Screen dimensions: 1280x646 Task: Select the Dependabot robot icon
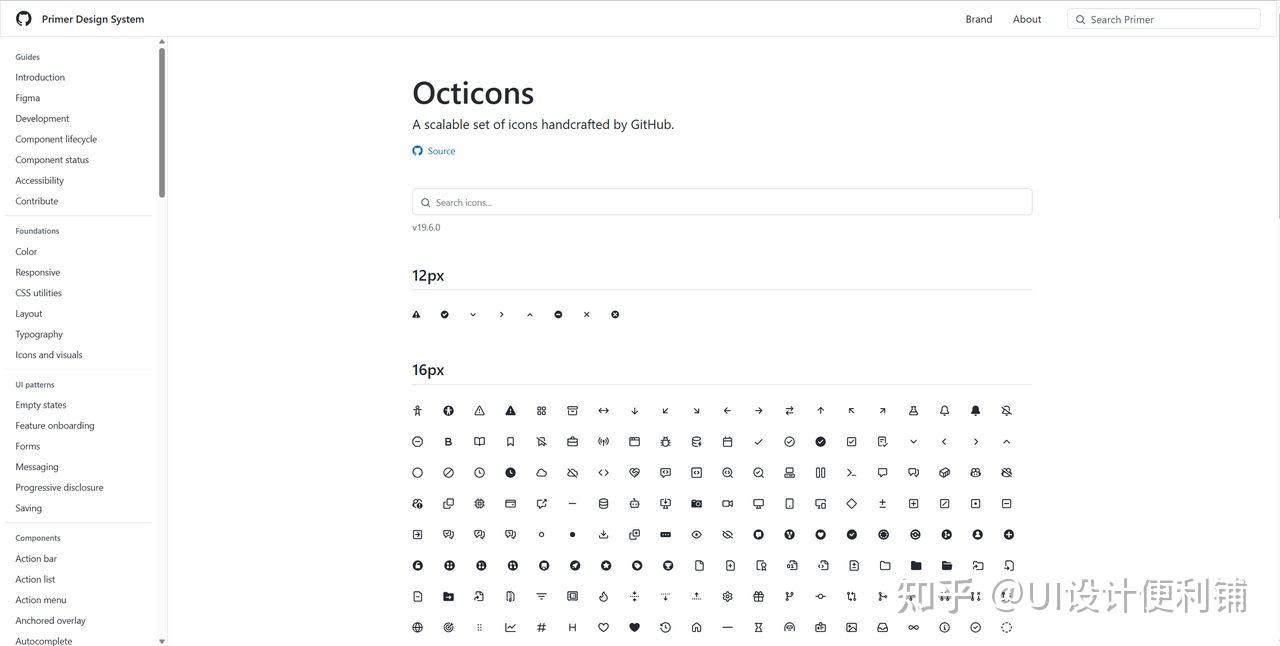pyautogui.click(x=634, y=504)
